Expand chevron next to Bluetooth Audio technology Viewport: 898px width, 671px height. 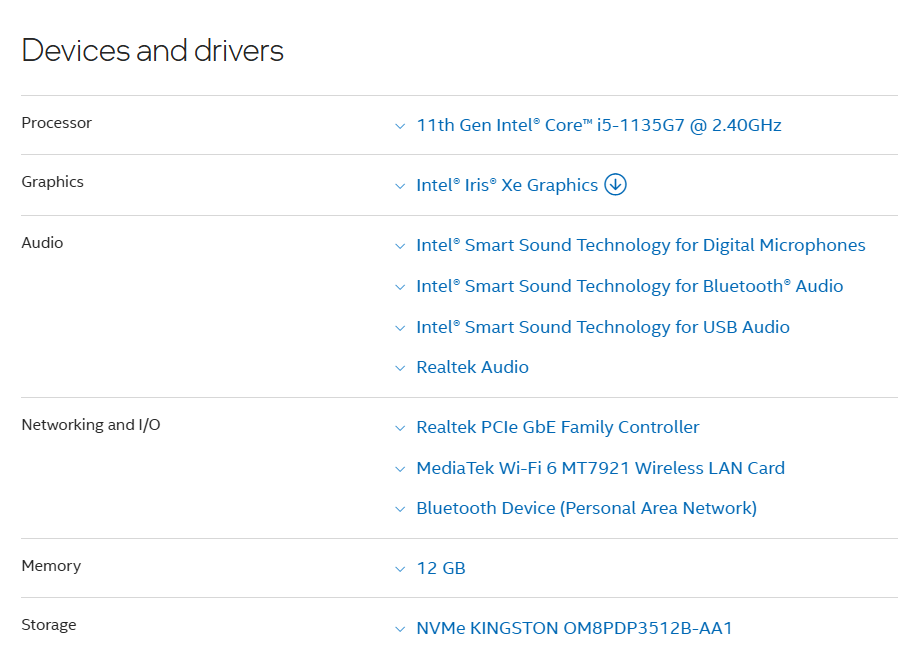[x=400, y=287]
